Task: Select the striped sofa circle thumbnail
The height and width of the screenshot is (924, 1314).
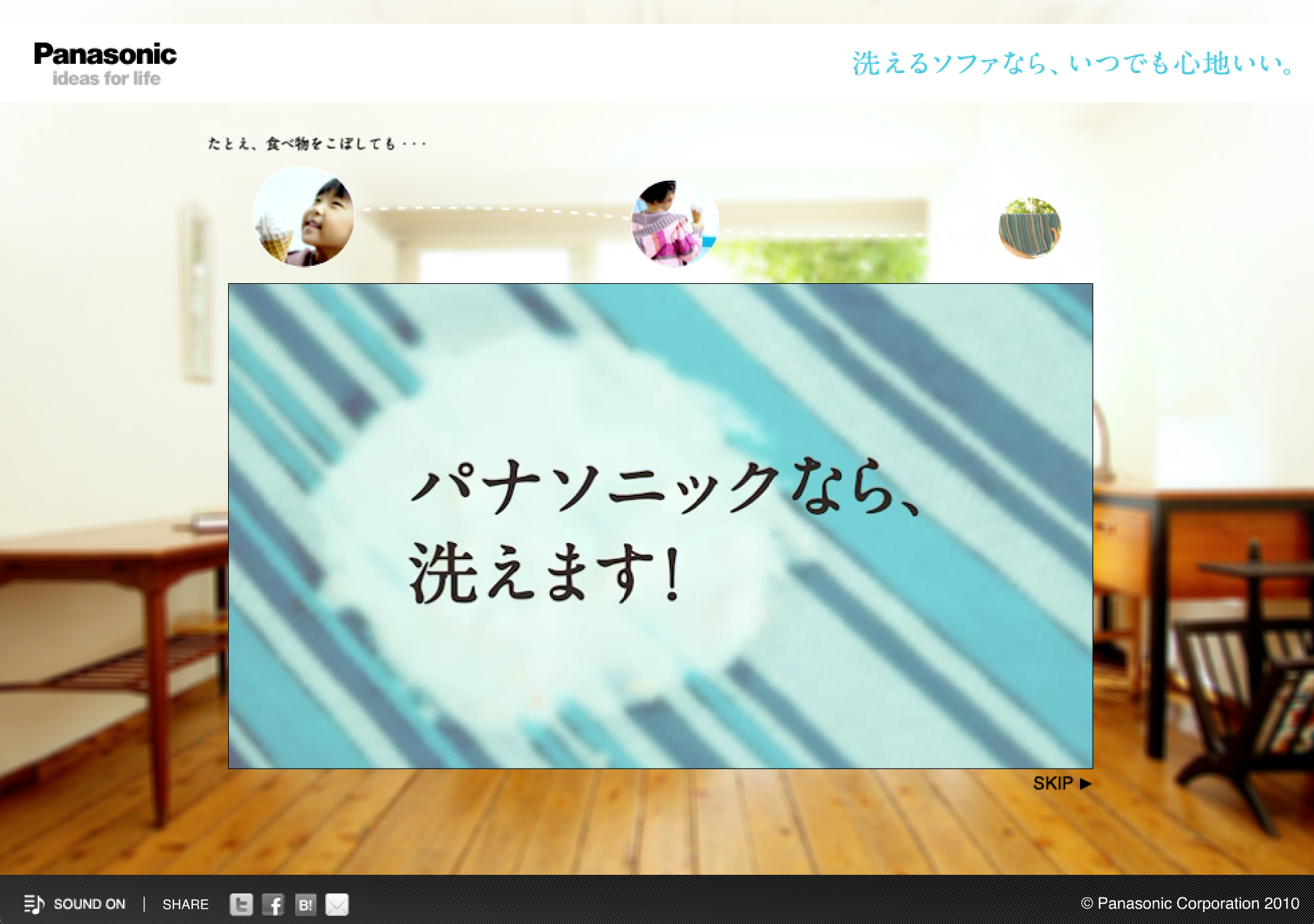Action: click(1029, 228)
